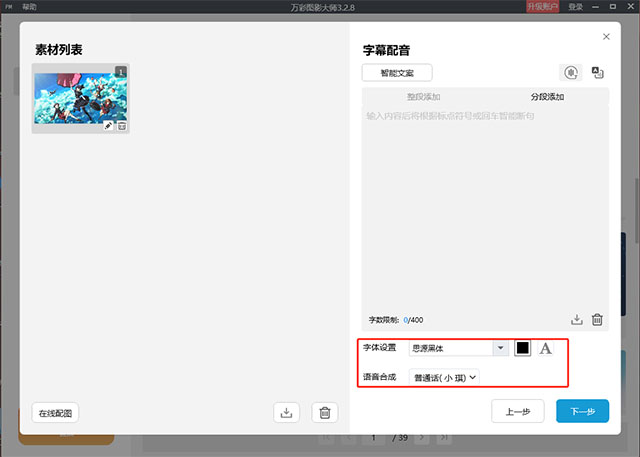640x457 pixels.
Task: Click the 字数限制 0/400 counter text
Action: [x=396, y=320]
